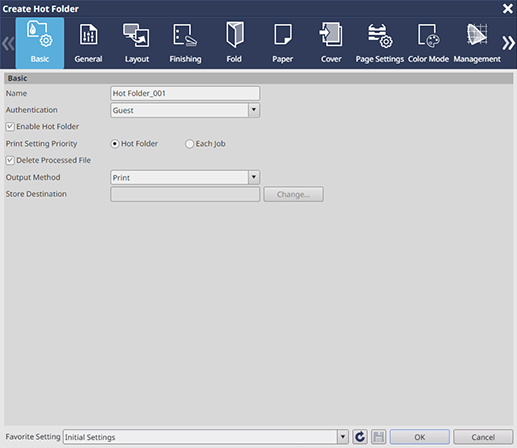The image size is (517, 448).
Task: Open the General settings tab icon
Action: click(x=88, y=34)
